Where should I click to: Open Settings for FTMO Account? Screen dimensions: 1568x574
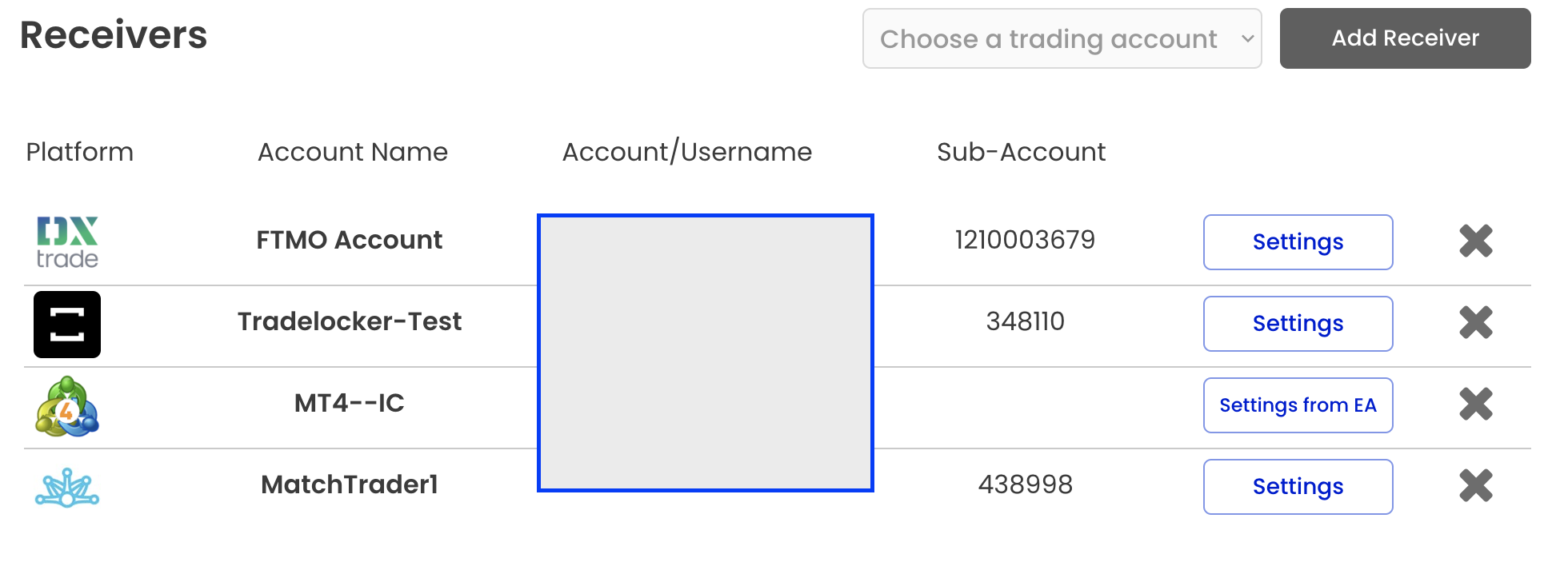(x=1298, y=242)
